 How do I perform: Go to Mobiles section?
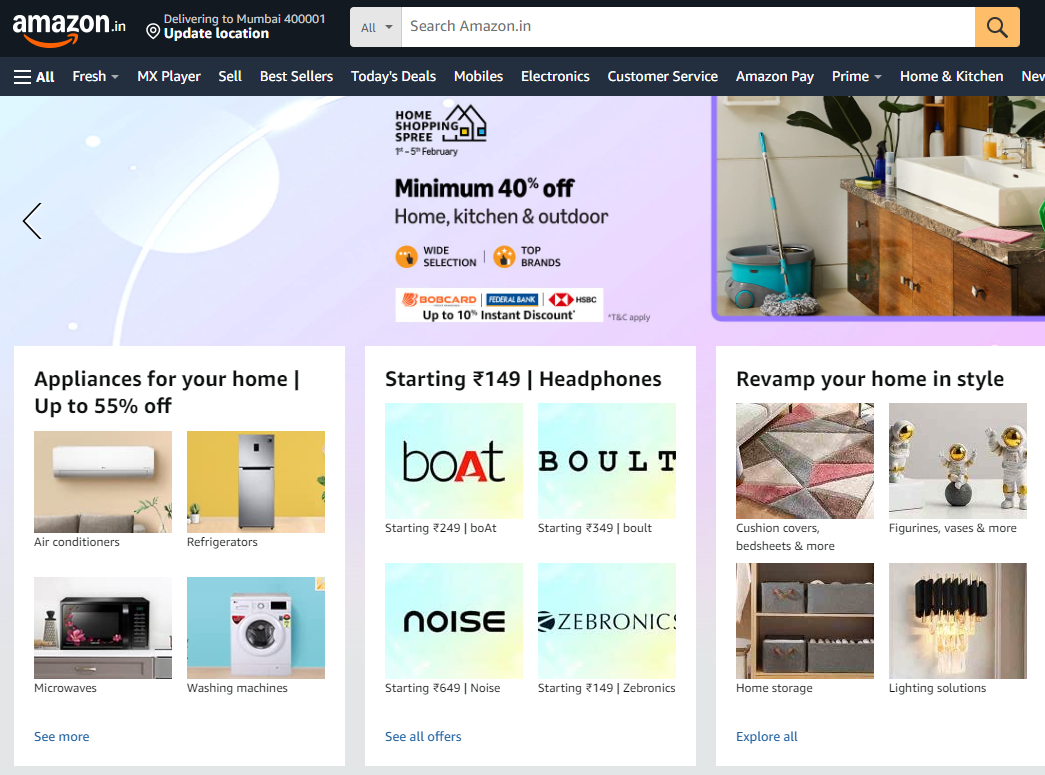tap(478, 77)
